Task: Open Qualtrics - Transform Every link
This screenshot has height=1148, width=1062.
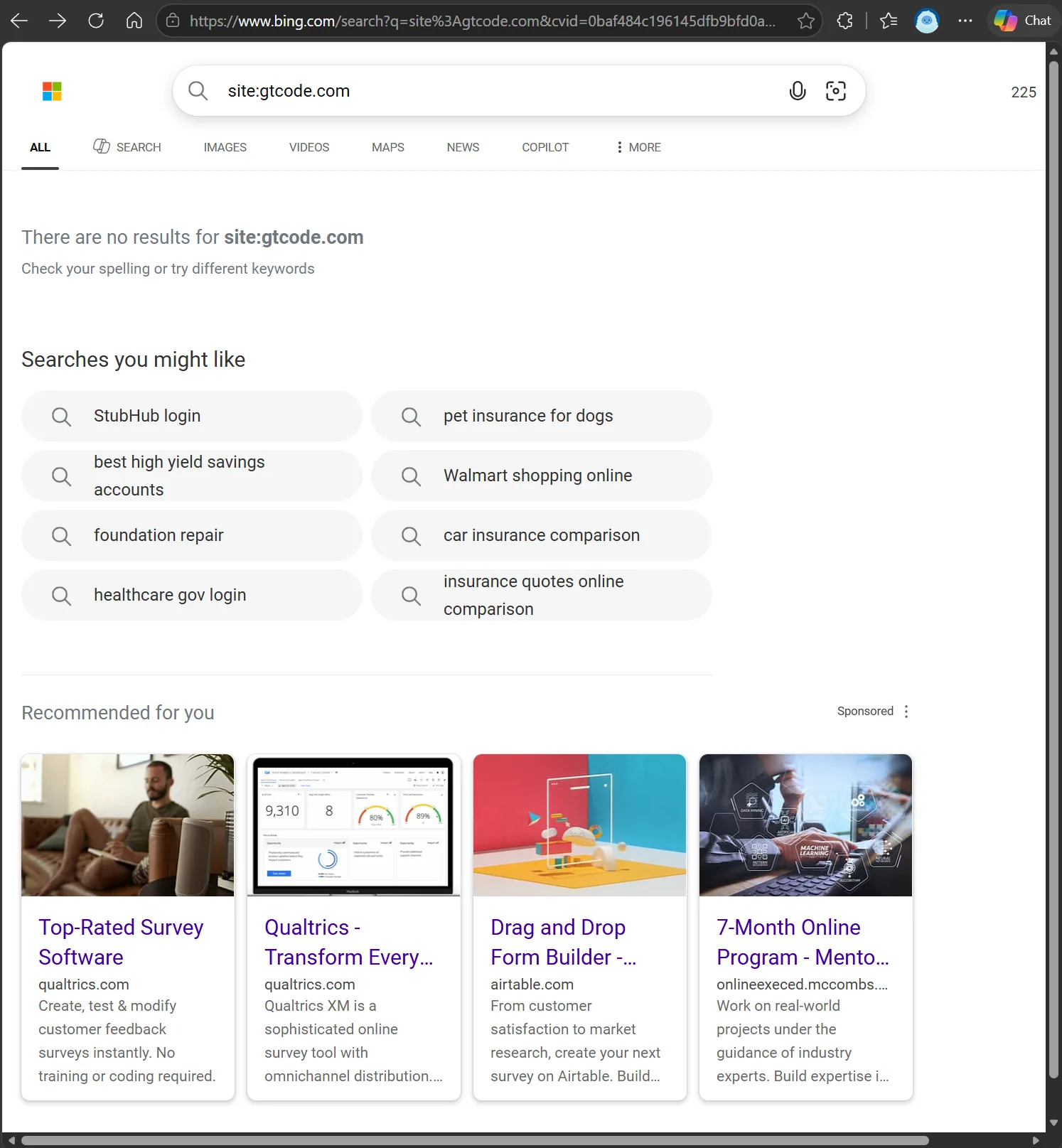Action: [348, 943]
